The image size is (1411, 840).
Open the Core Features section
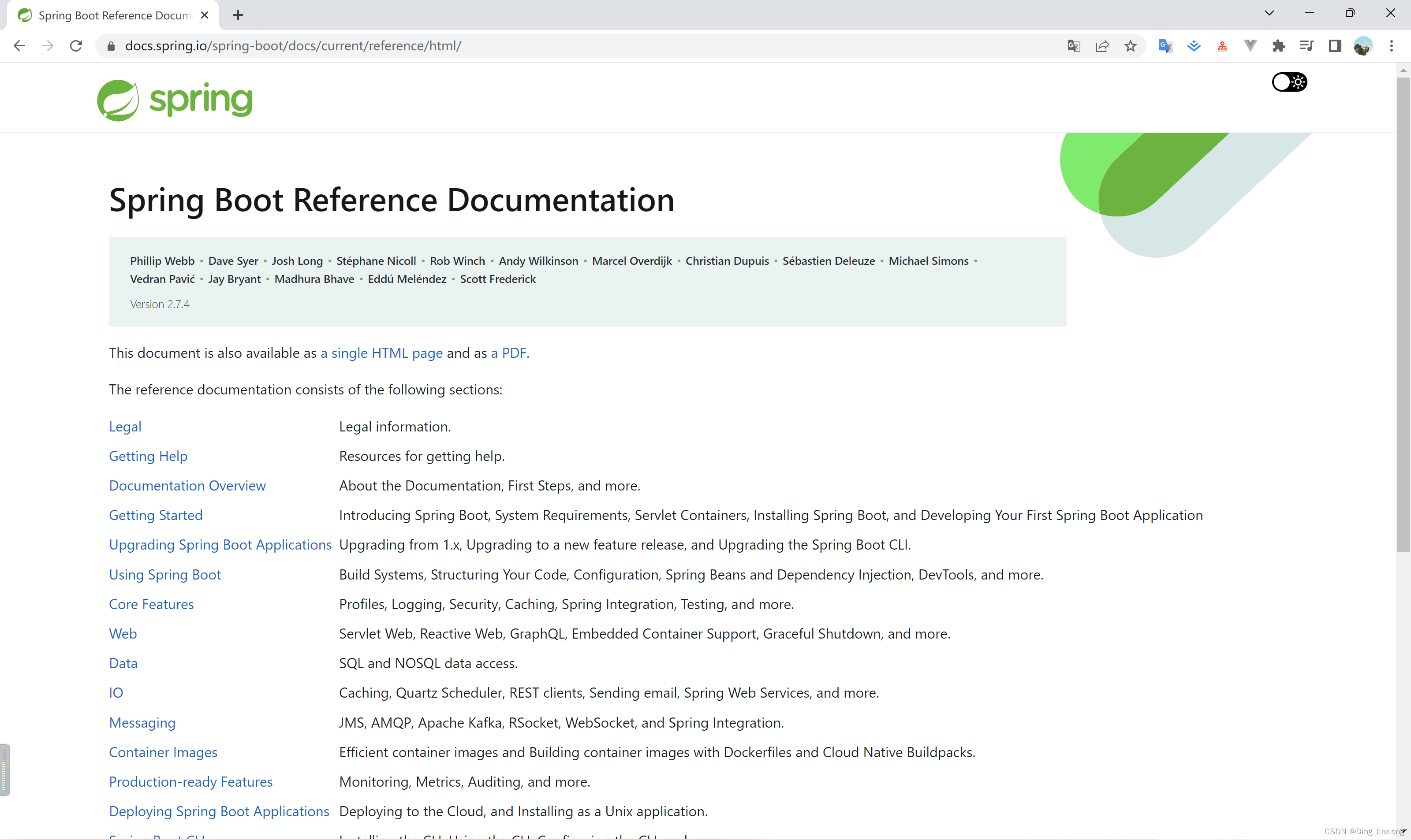[151, 604]
